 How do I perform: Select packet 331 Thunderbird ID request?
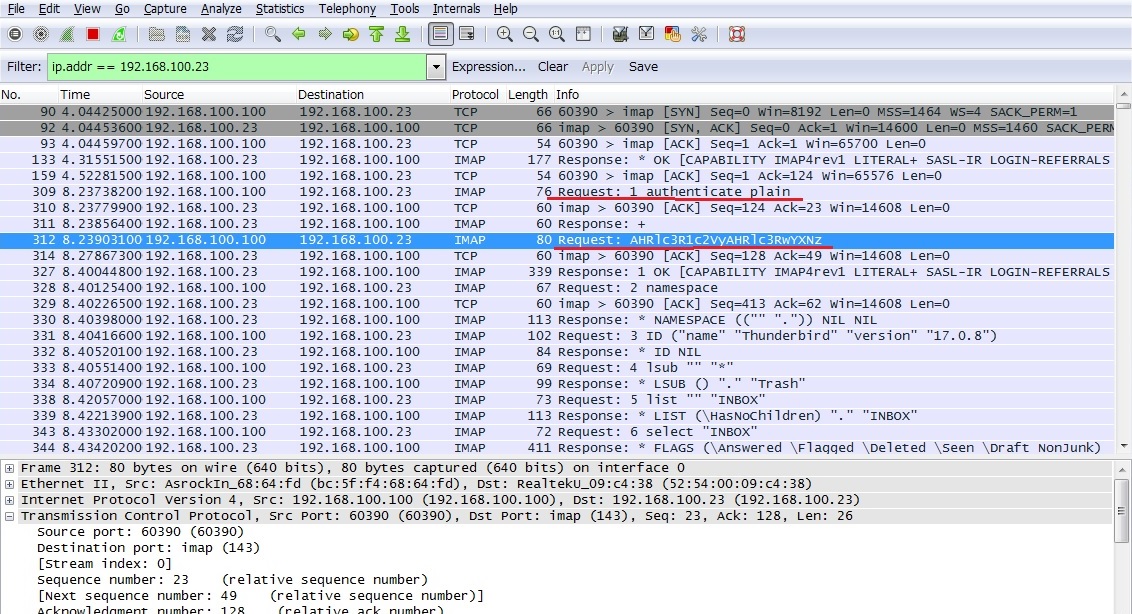tap(557, 335)
